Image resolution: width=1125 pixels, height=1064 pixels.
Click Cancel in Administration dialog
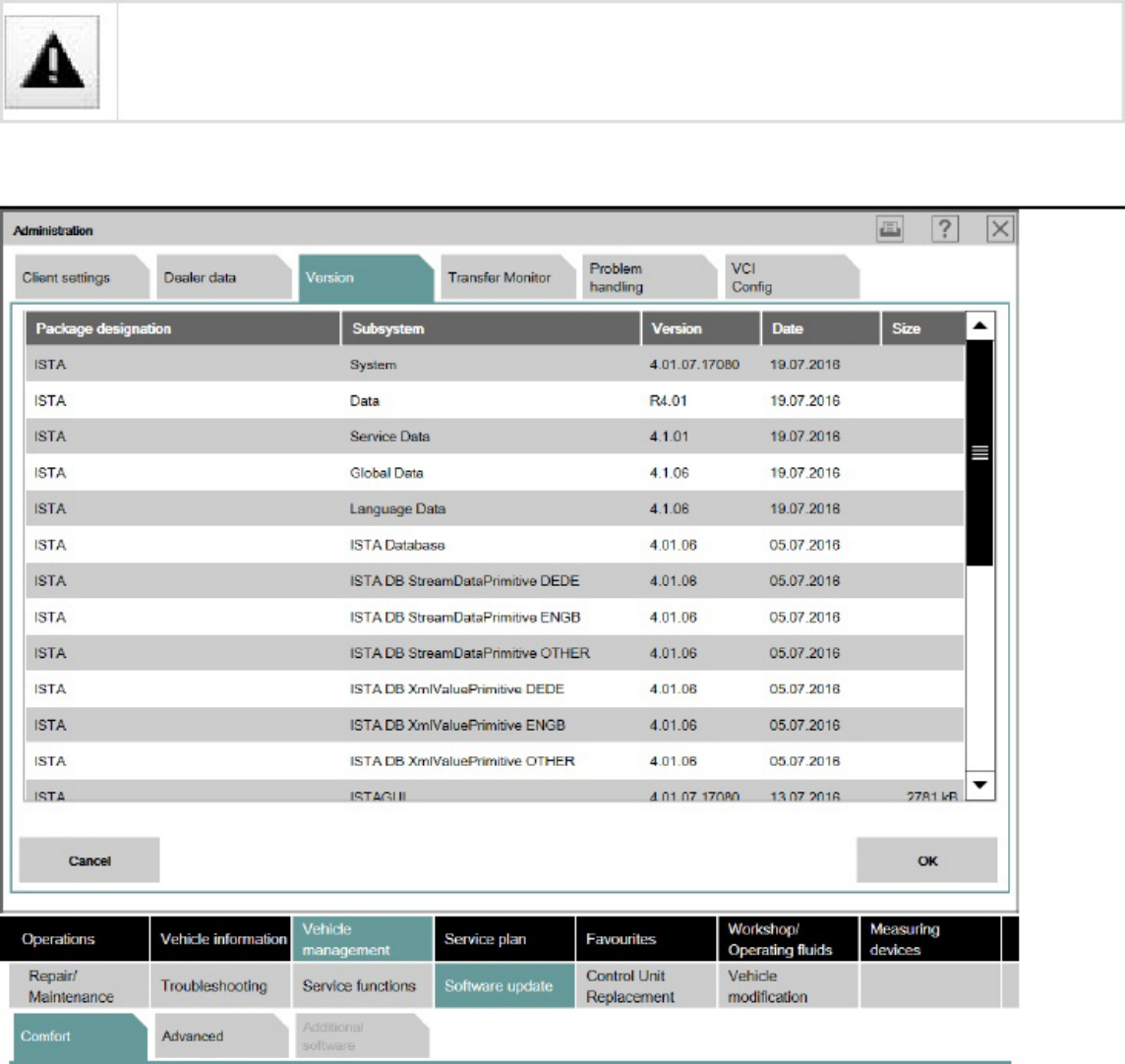pos(89,860)
